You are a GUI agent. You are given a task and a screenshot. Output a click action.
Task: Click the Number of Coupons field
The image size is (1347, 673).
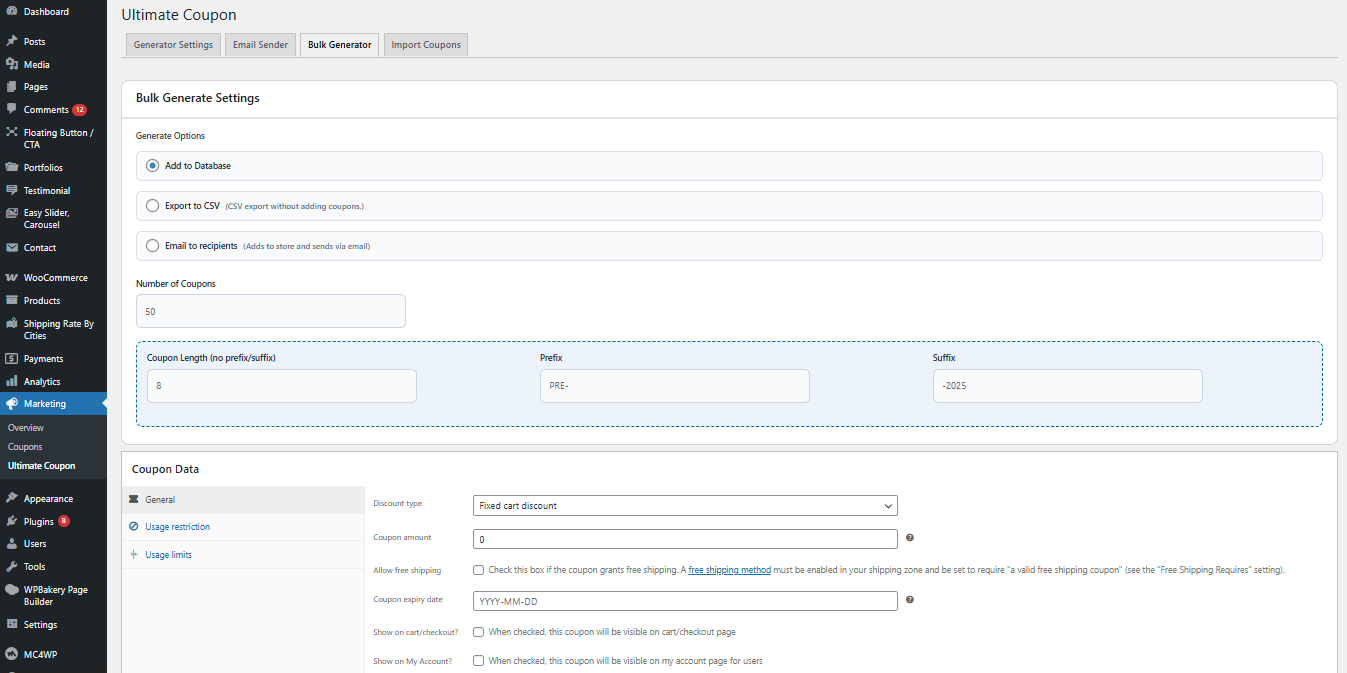click(x=271, y=311)
